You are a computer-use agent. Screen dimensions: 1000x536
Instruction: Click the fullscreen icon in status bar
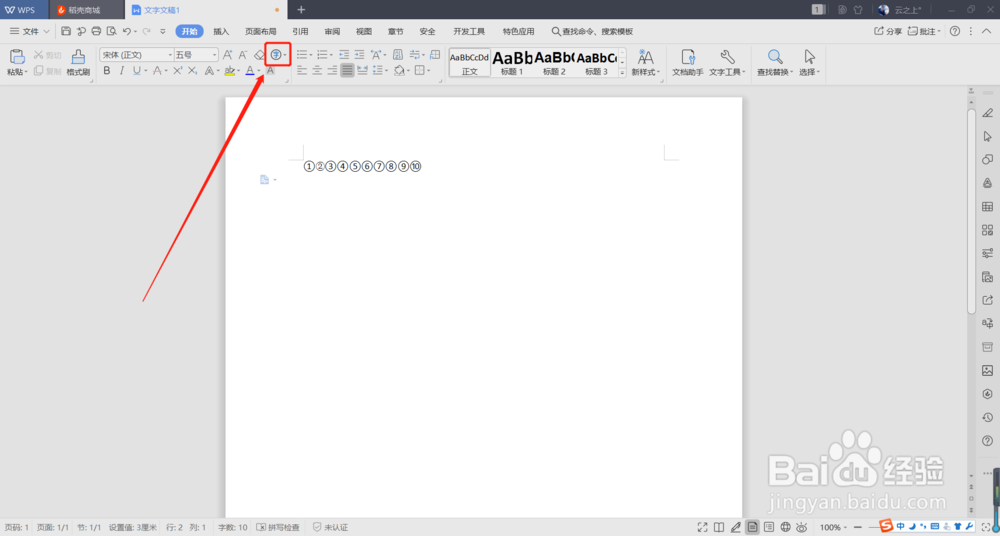(703, 527)
